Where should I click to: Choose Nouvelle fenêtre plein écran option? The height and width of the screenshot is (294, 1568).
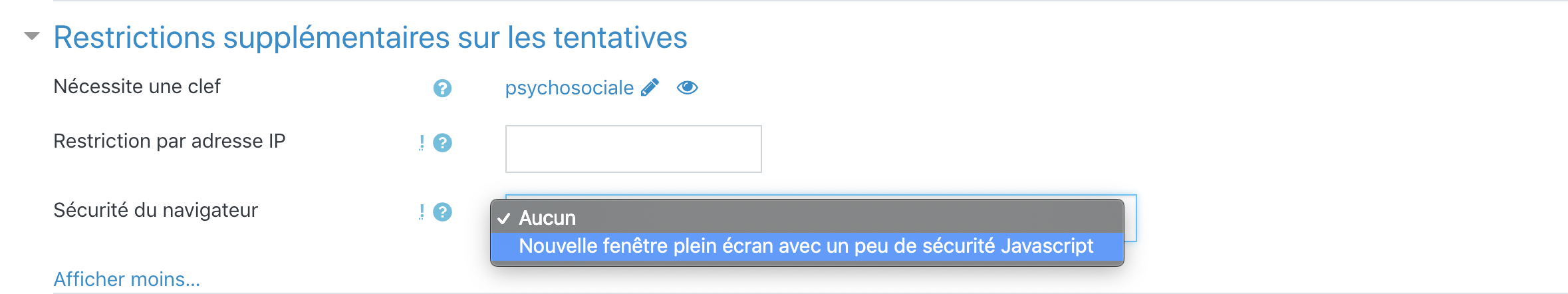point(806,246)
